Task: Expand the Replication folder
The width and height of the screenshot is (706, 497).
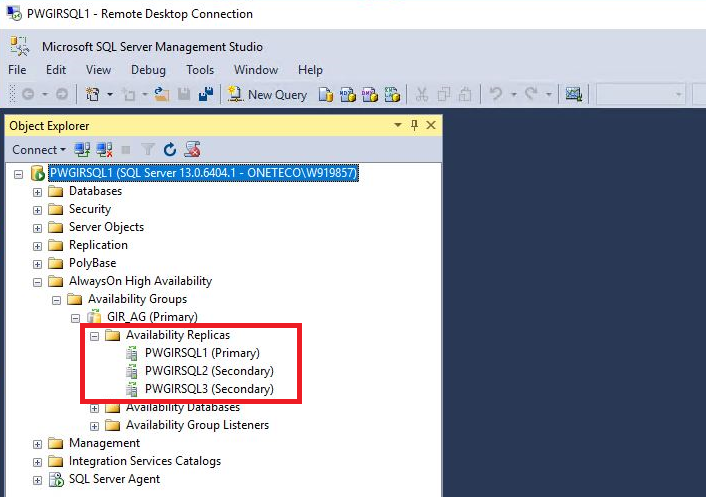Action: (37, 246)
